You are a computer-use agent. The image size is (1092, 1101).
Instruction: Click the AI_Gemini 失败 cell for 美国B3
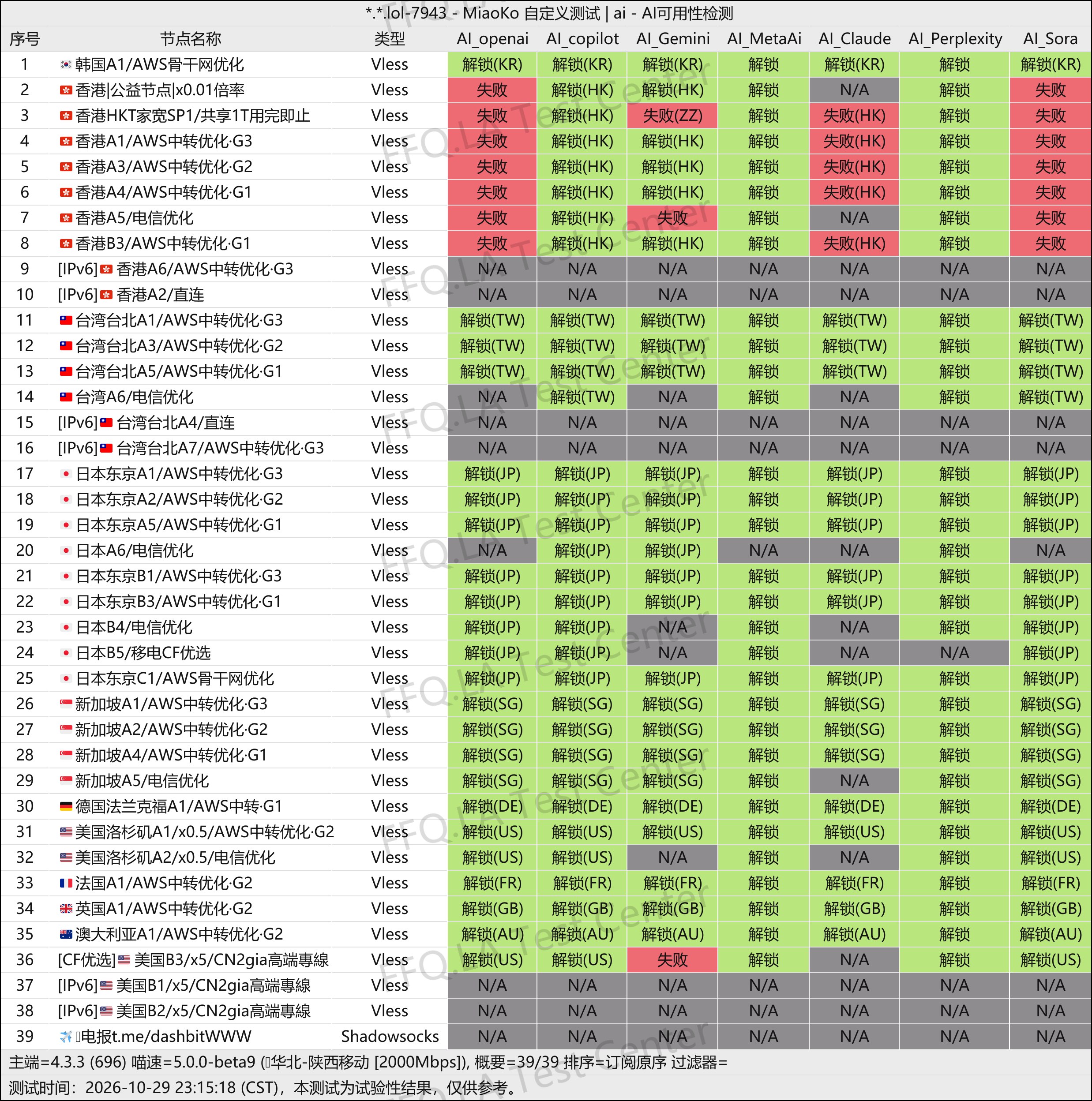(672, 960)
